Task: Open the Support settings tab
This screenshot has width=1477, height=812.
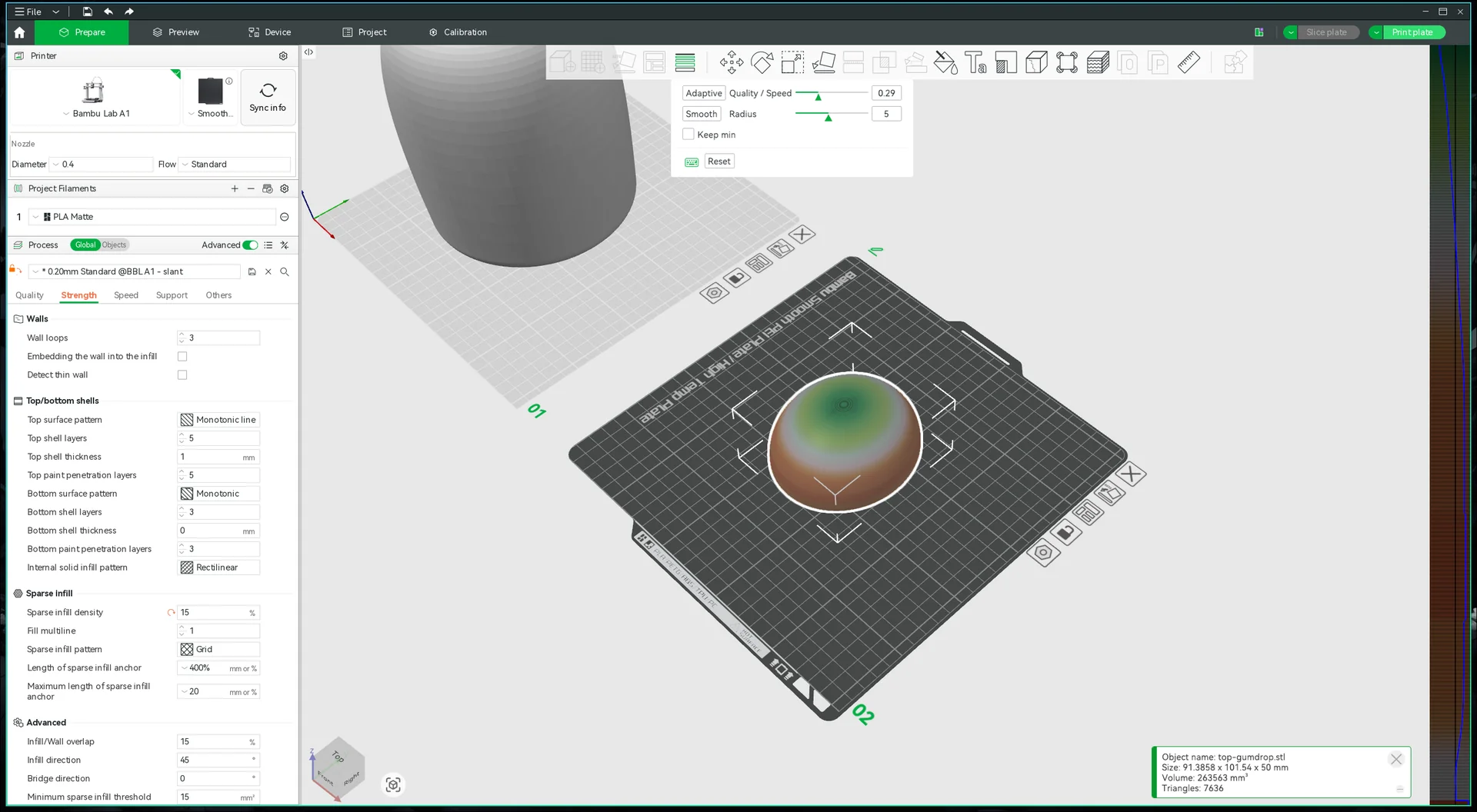Action: 172,295
